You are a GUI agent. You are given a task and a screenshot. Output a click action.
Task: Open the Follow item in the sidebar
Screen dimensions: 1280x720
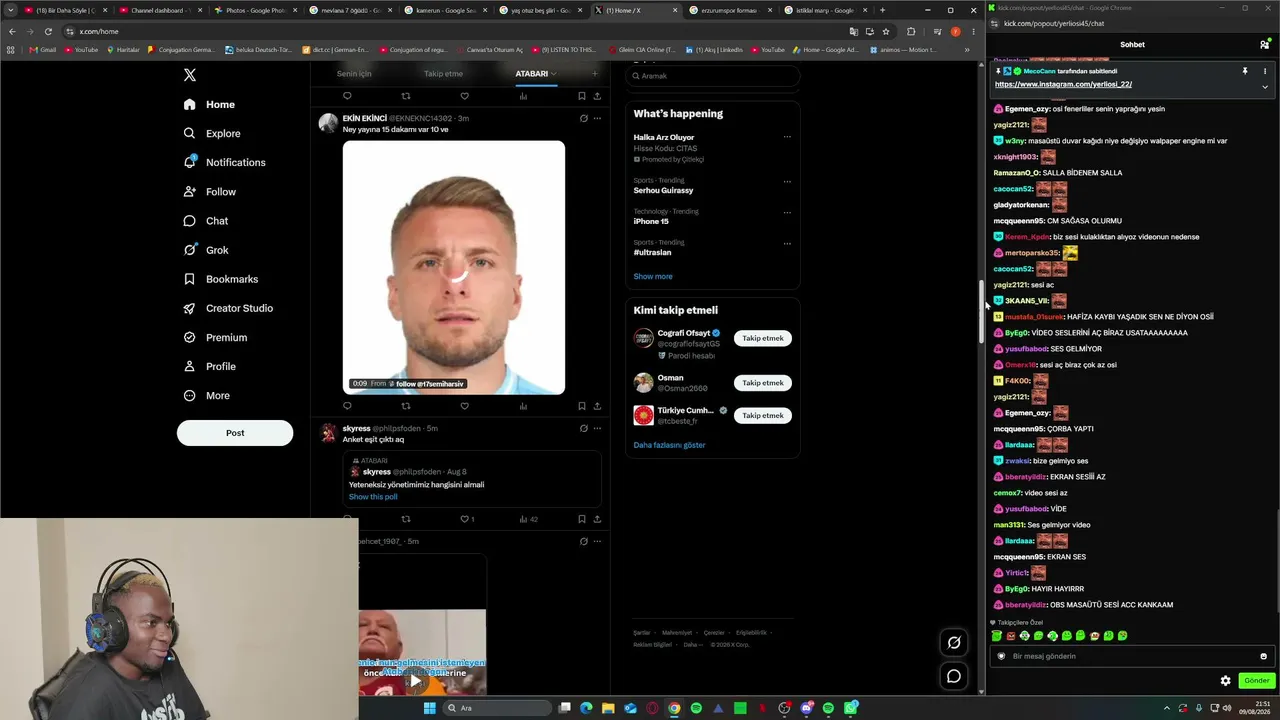pos(210,192)
